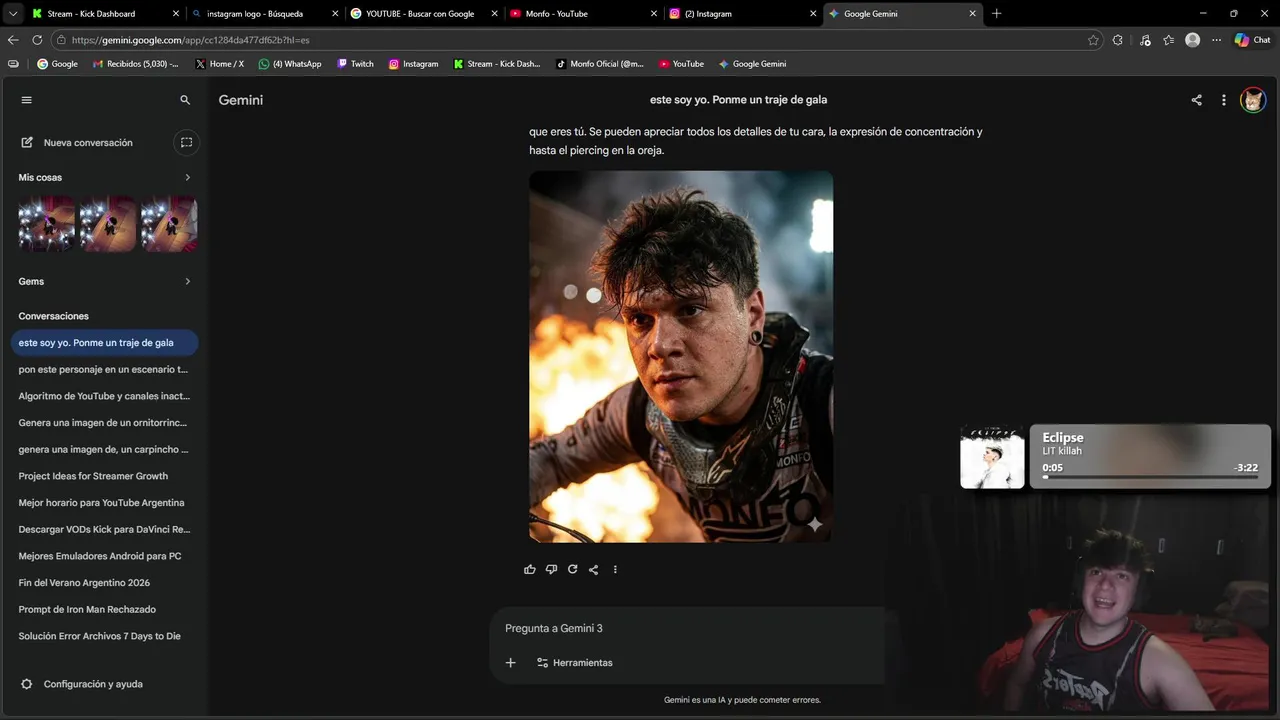
Task: Open (4) WhatsApp bookmark
Action: 290,64
